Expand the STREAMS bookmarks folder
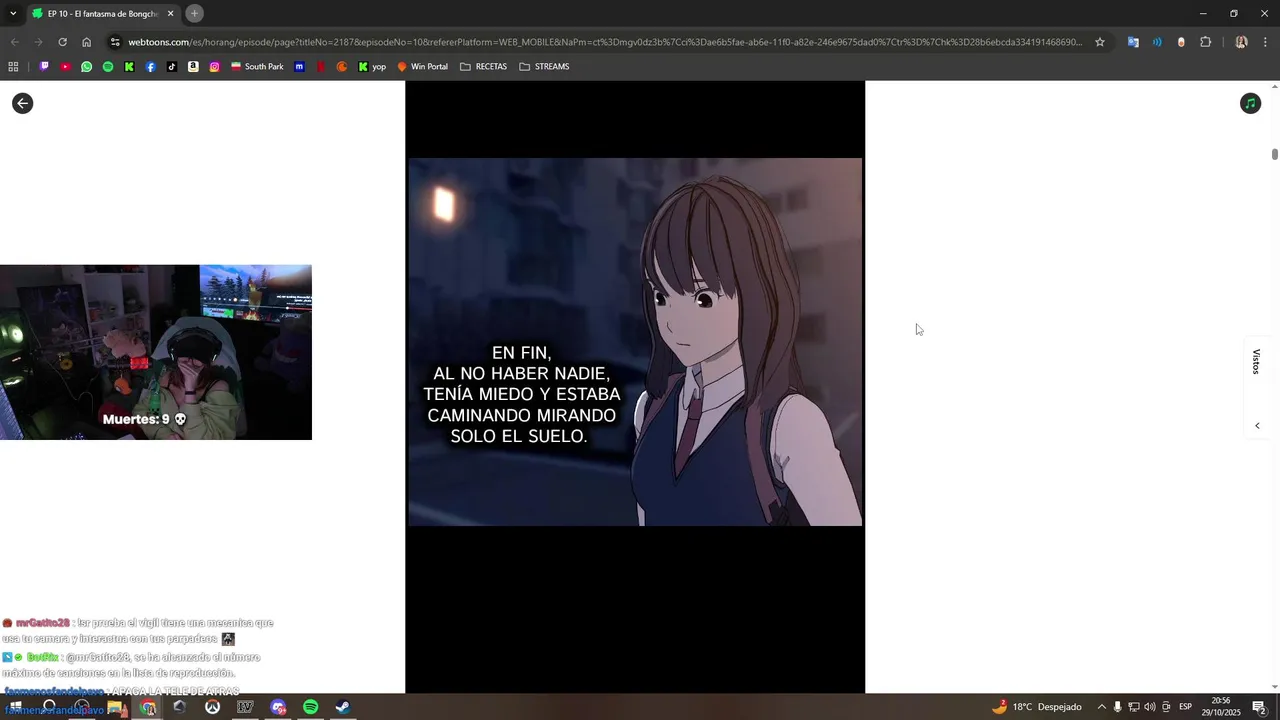This screenshot has height=720, width=1280. [544, 67]
